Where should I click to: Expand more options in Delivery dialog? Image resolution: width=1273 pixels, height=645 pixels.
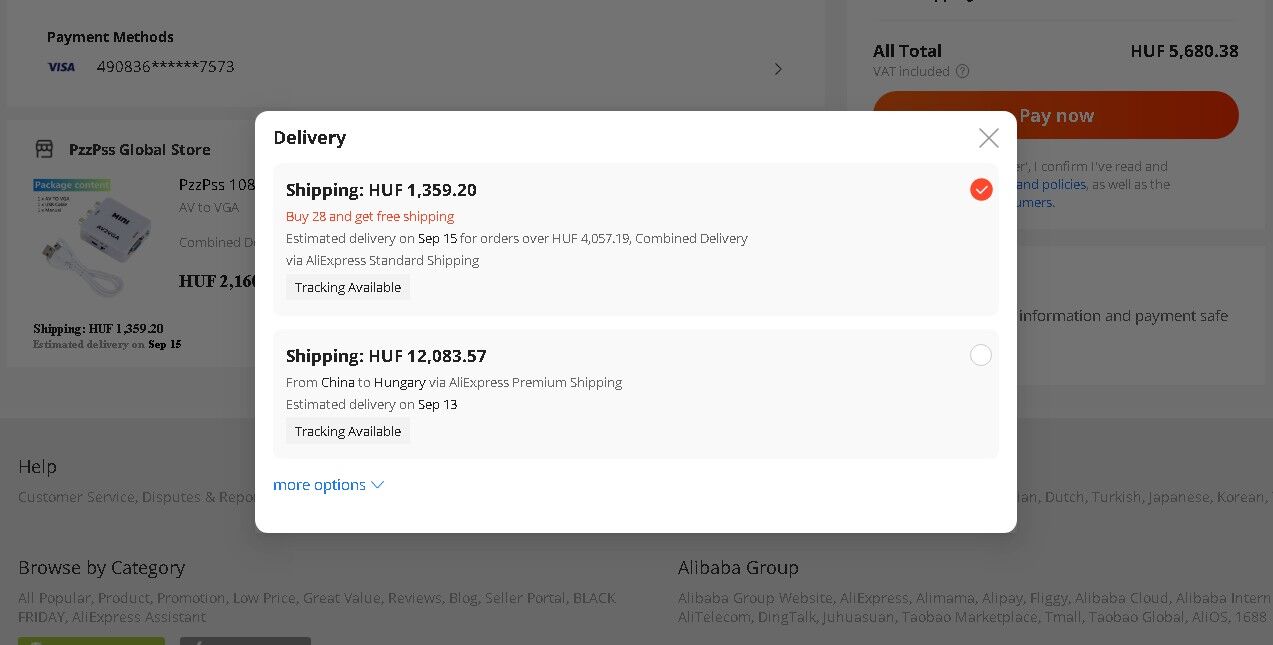[328, 485]
